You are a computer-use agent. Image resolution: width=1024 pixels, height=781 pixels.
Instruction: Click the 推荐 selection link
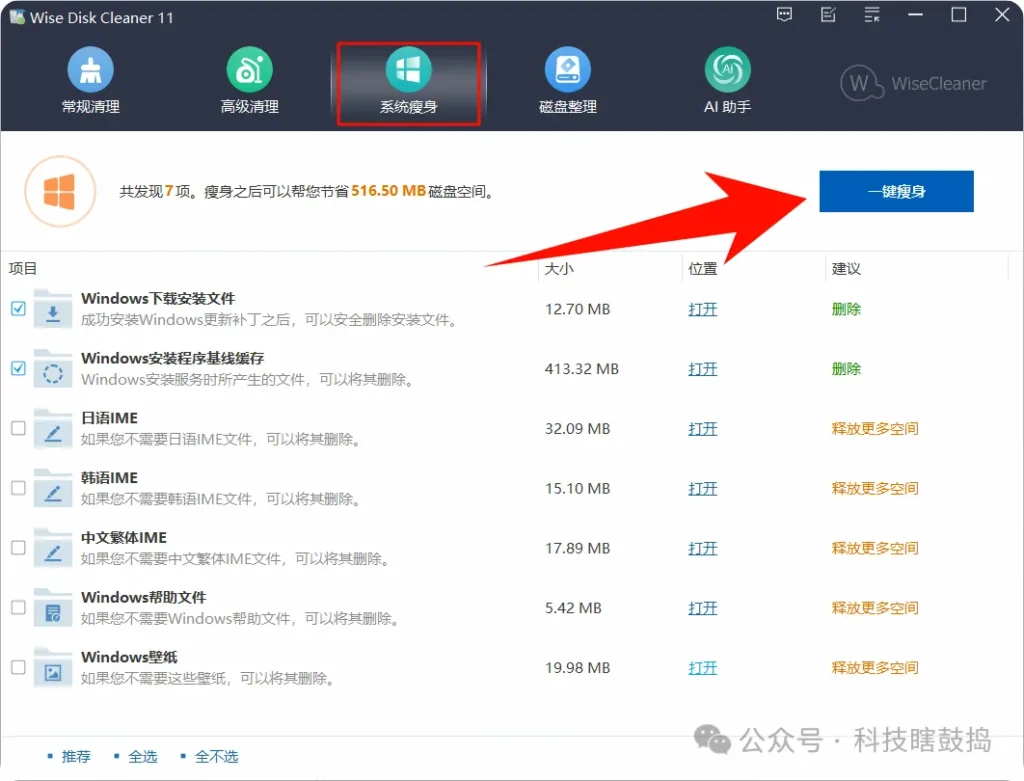coord(76,756)
